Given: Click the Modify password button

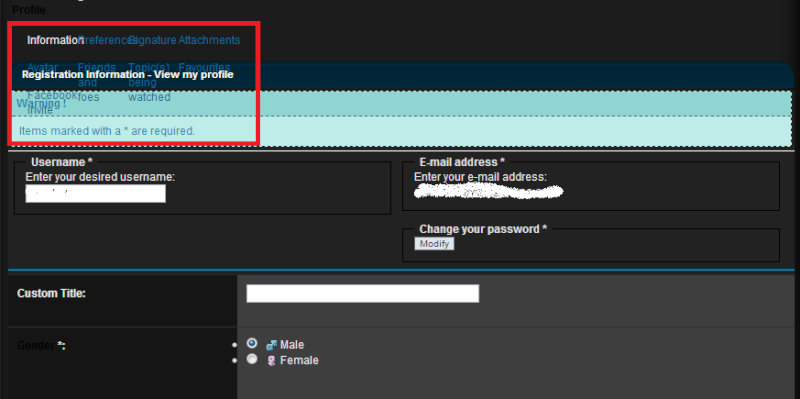Looking at the screenshot, I should pos(434,244).
